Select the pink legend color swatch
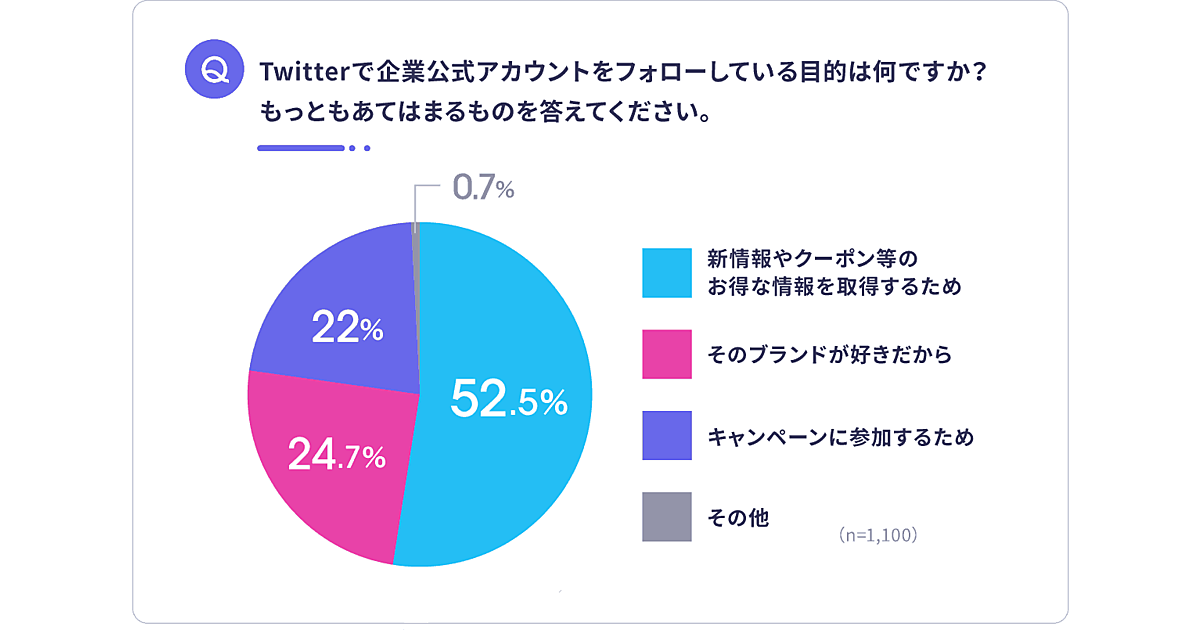Image resolution: width=1200 pixels, height=630 pixels. (667, 355)
